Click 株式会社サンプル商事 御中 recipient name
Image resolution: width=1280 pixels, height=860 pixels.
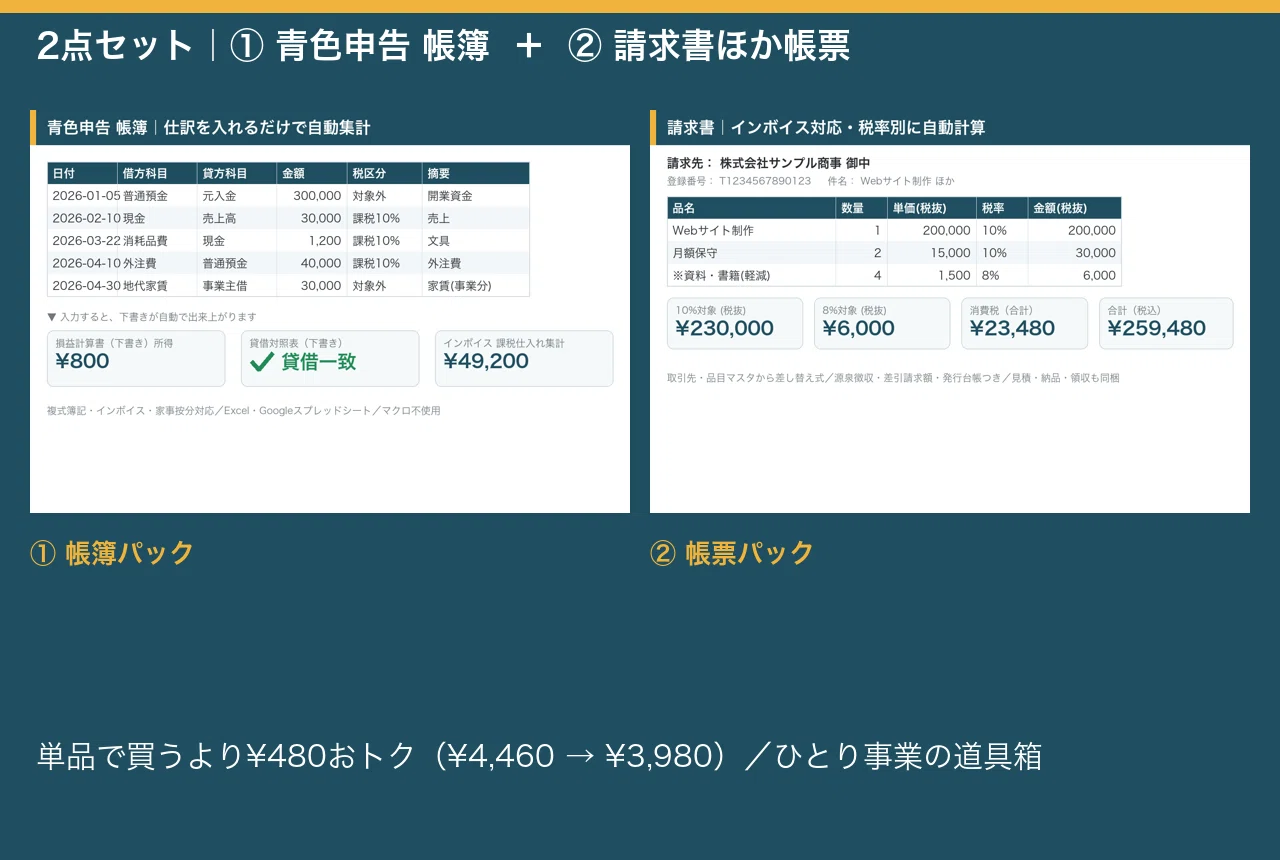(x=795, y=163)
